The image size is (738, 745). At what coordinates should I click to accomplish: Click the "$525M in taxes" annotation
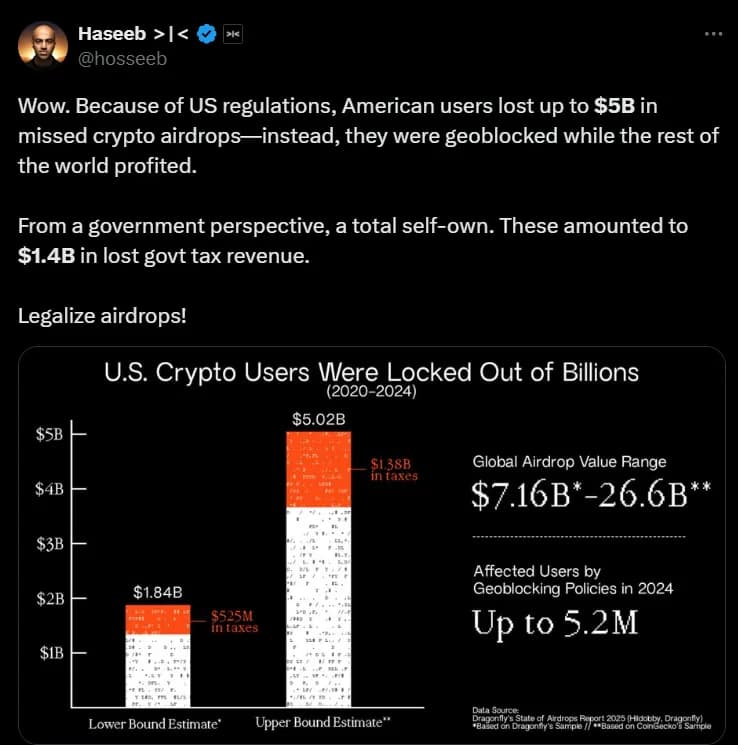(234, 622)
